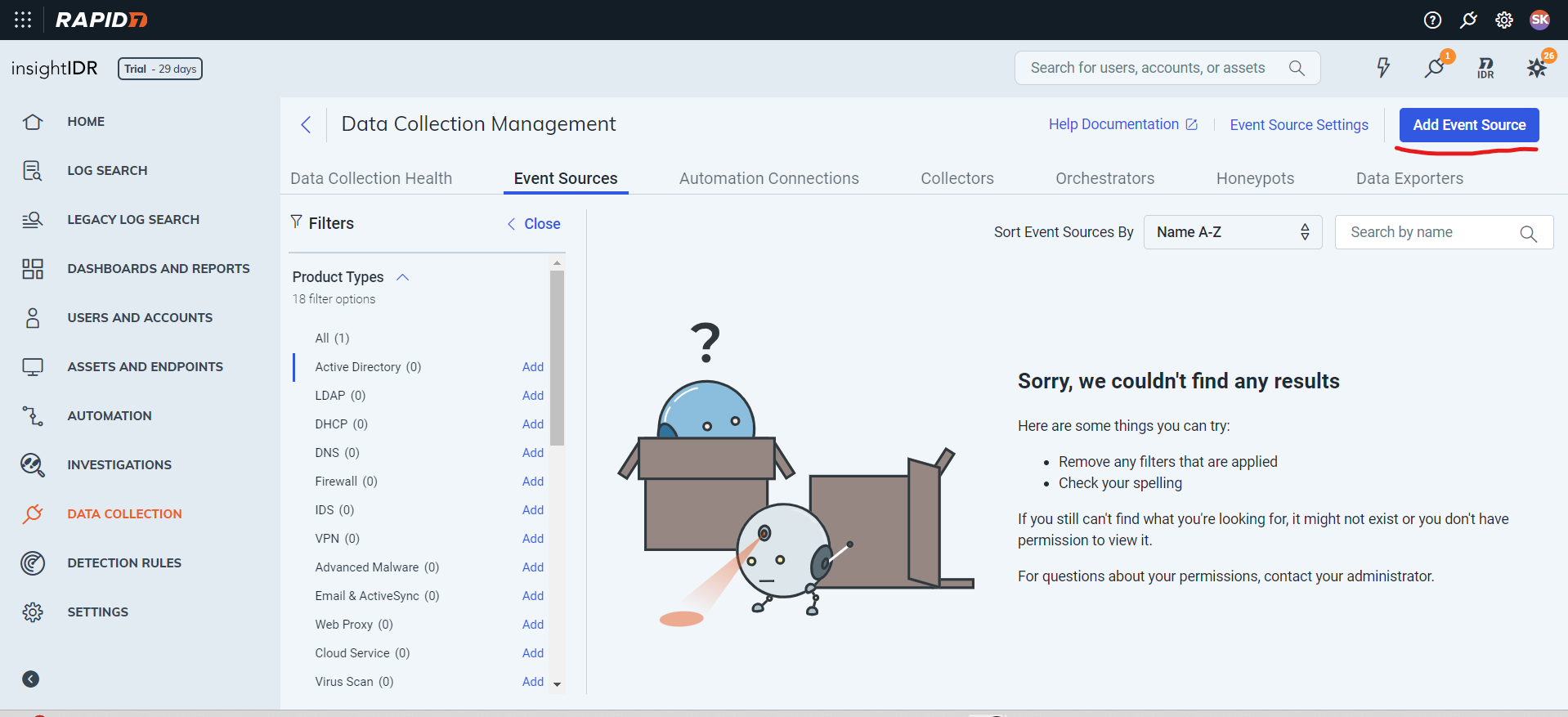Open Detection Rules in the sidebar
This screenshot has width=1568, height=717.
coord(124,563)
